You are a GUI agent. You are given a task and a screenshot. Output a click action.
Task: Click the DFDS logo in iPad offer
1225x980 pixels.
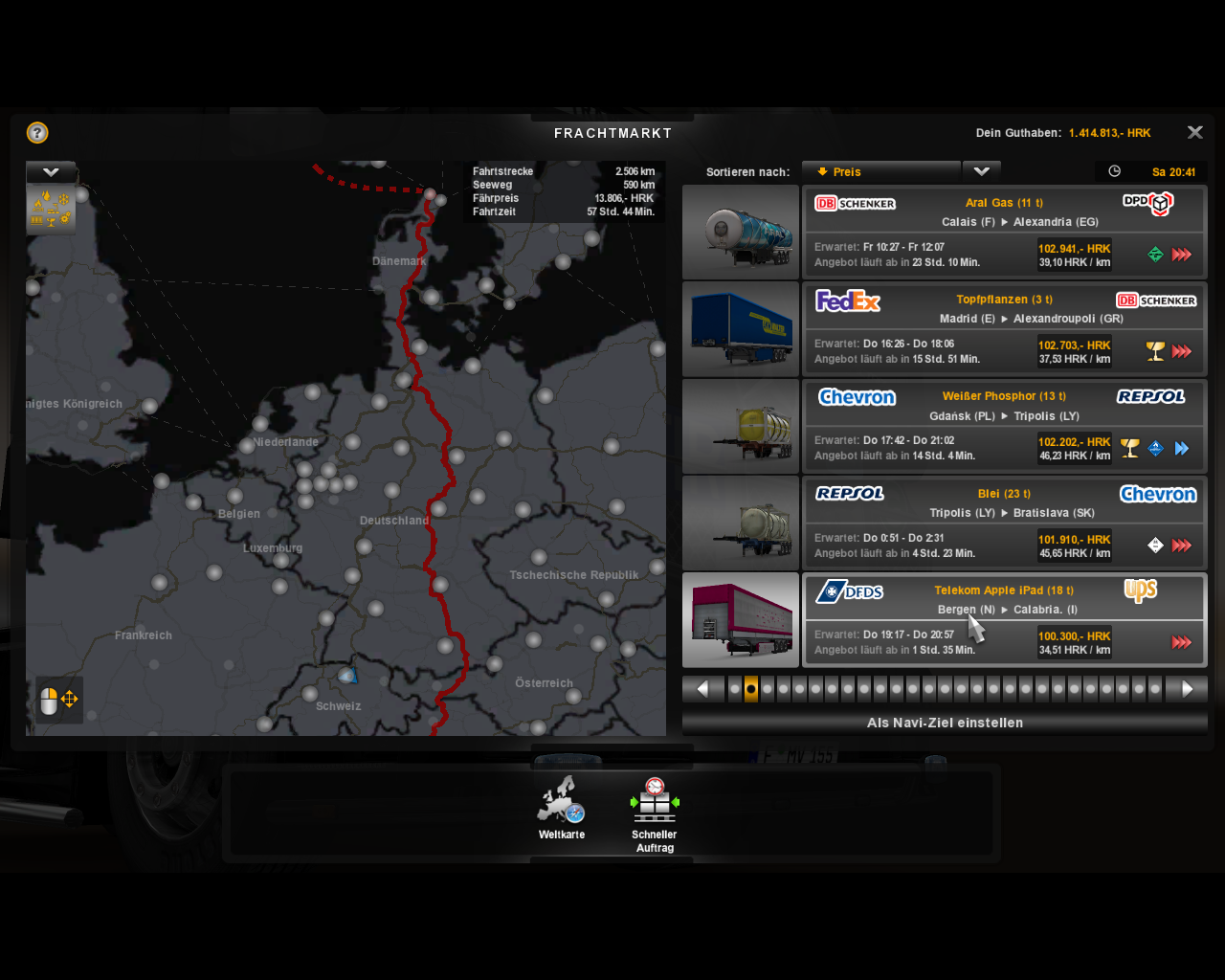pyautogui.click(x=850, y=591)
